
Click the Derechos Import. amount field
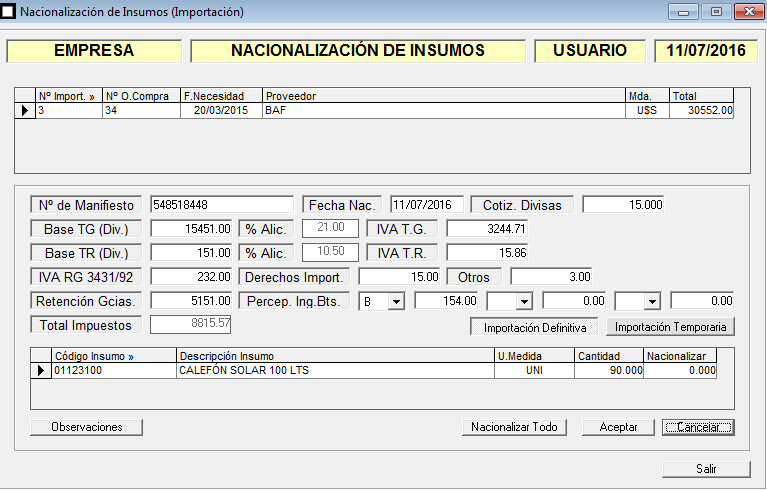[399, 277]
